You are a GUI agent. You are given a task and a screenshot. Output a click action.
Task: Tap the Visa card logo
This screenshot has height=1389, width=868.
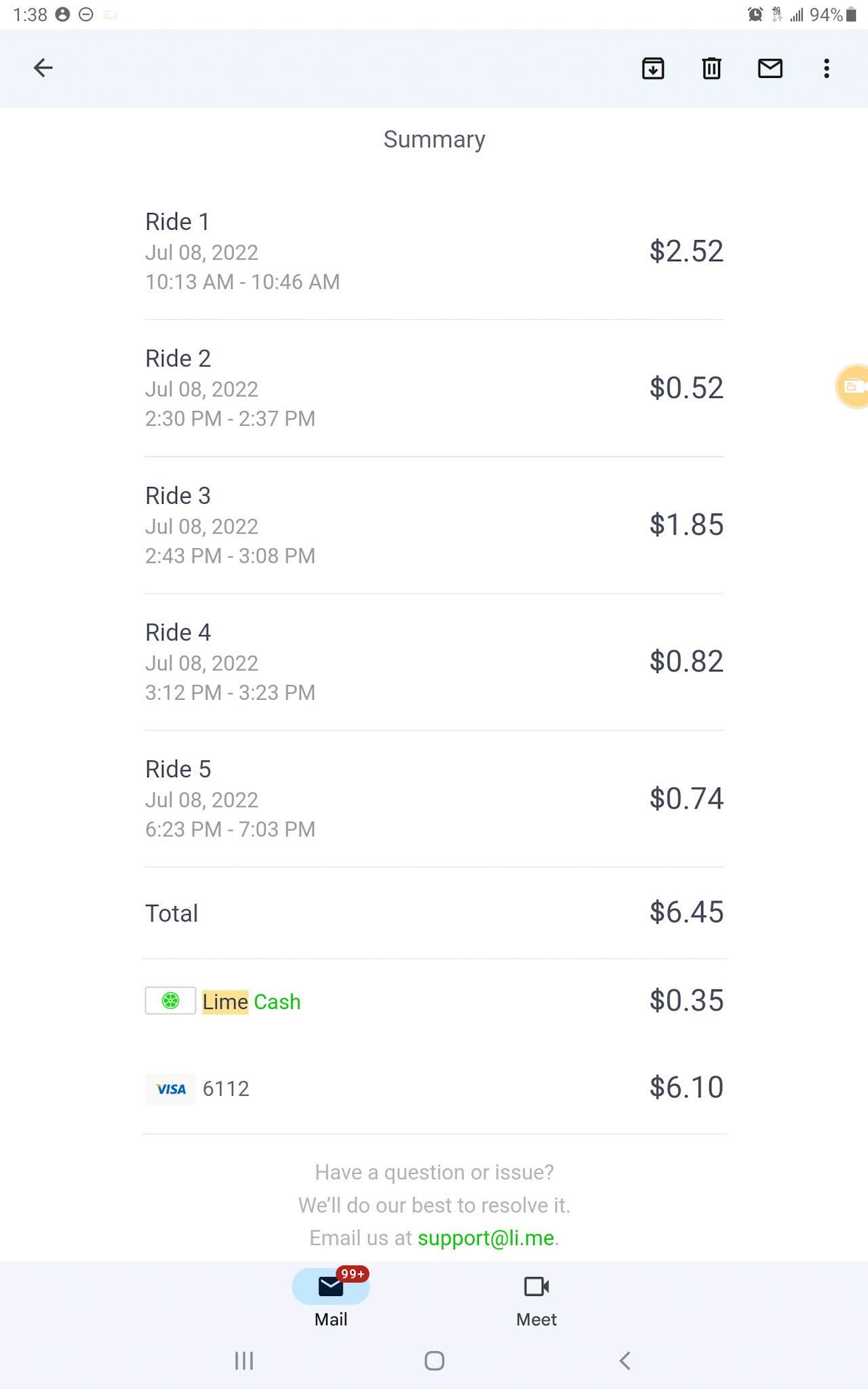171,1089
